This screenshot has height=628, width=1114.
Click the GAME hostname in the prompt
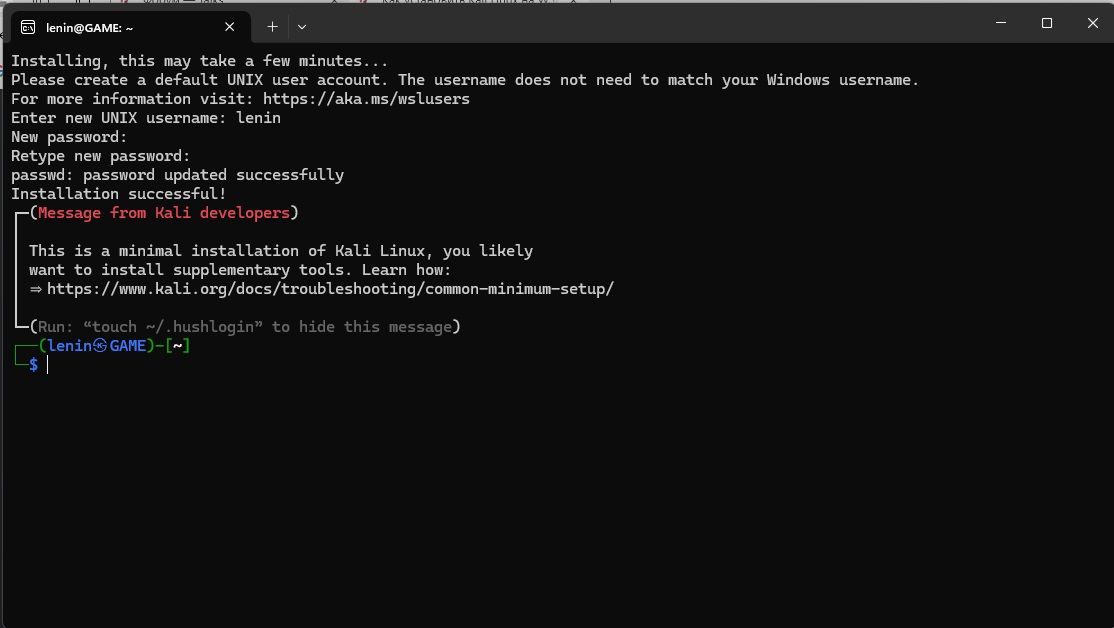(128, 345)
